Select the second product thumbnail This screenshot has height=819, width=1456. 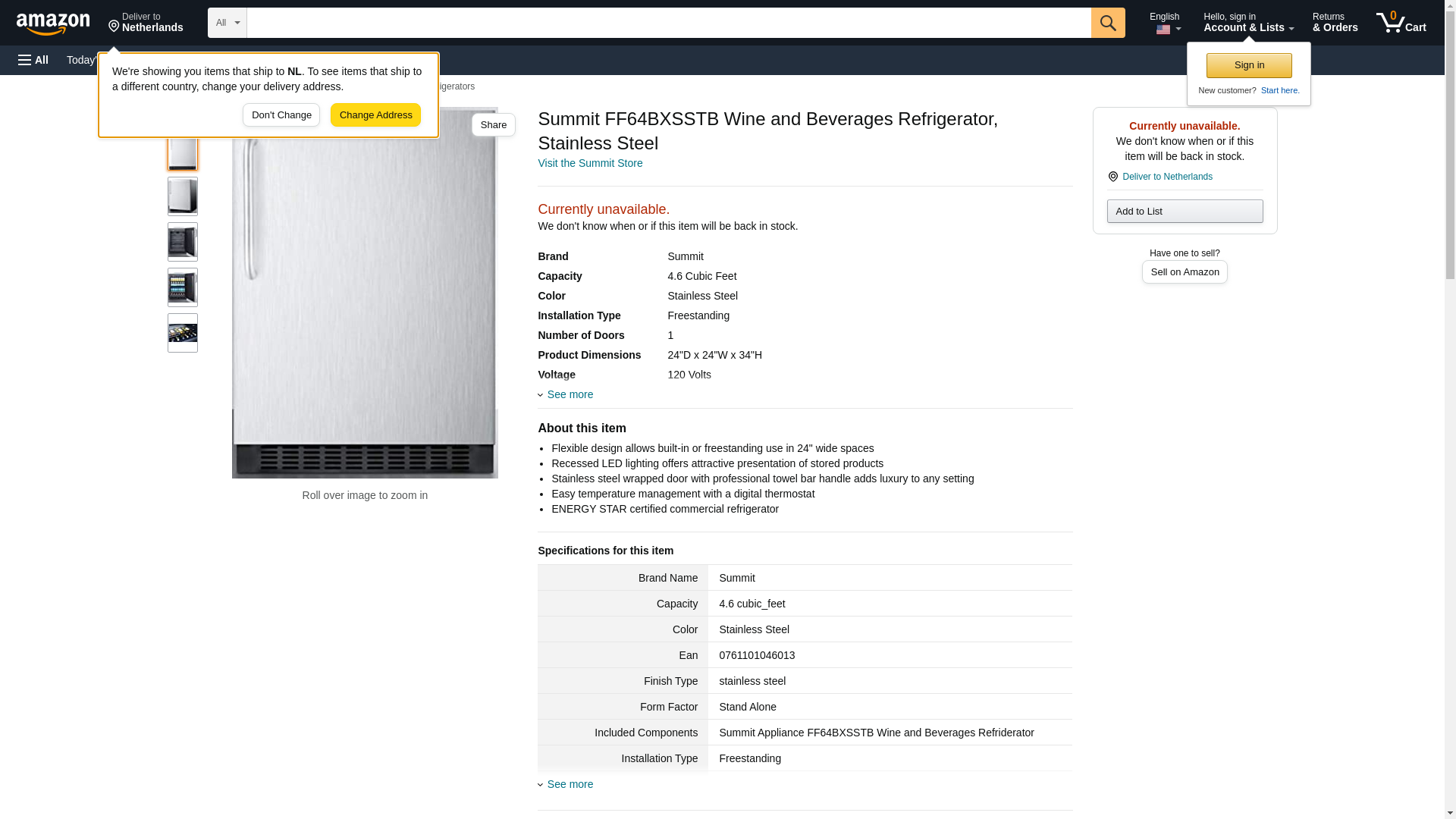coord(183,196)
